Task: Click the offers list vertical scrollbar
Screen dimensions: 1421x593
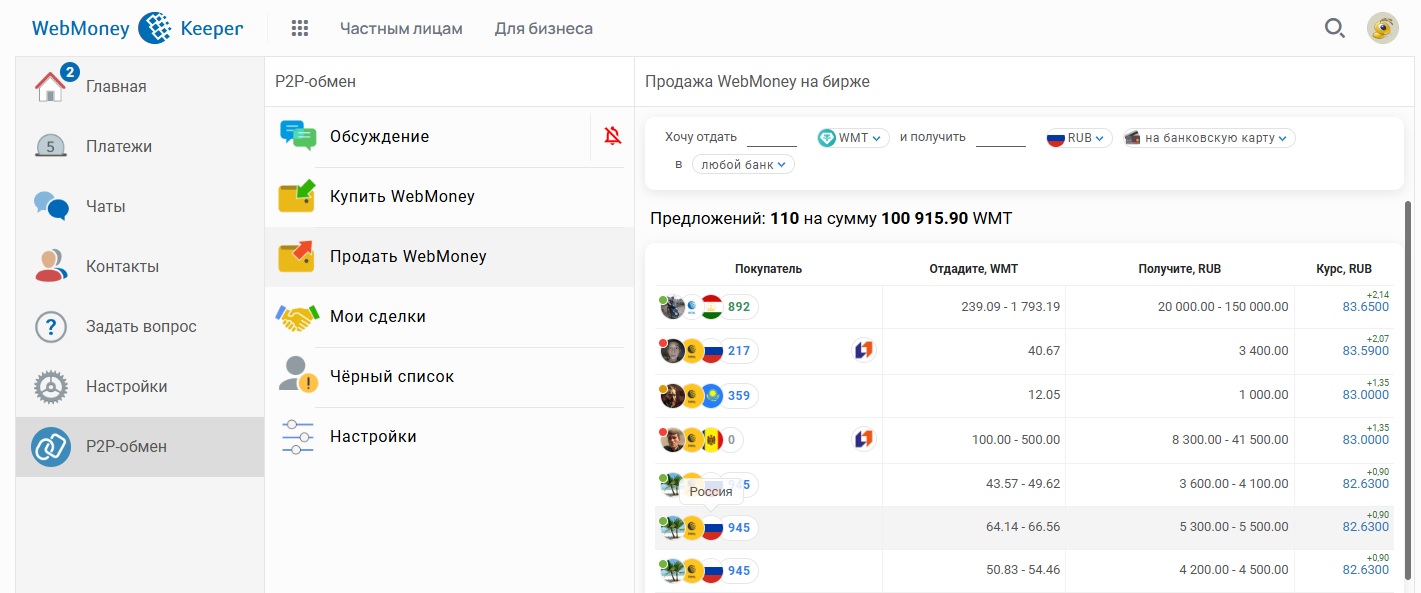Action: [1409, 390]
